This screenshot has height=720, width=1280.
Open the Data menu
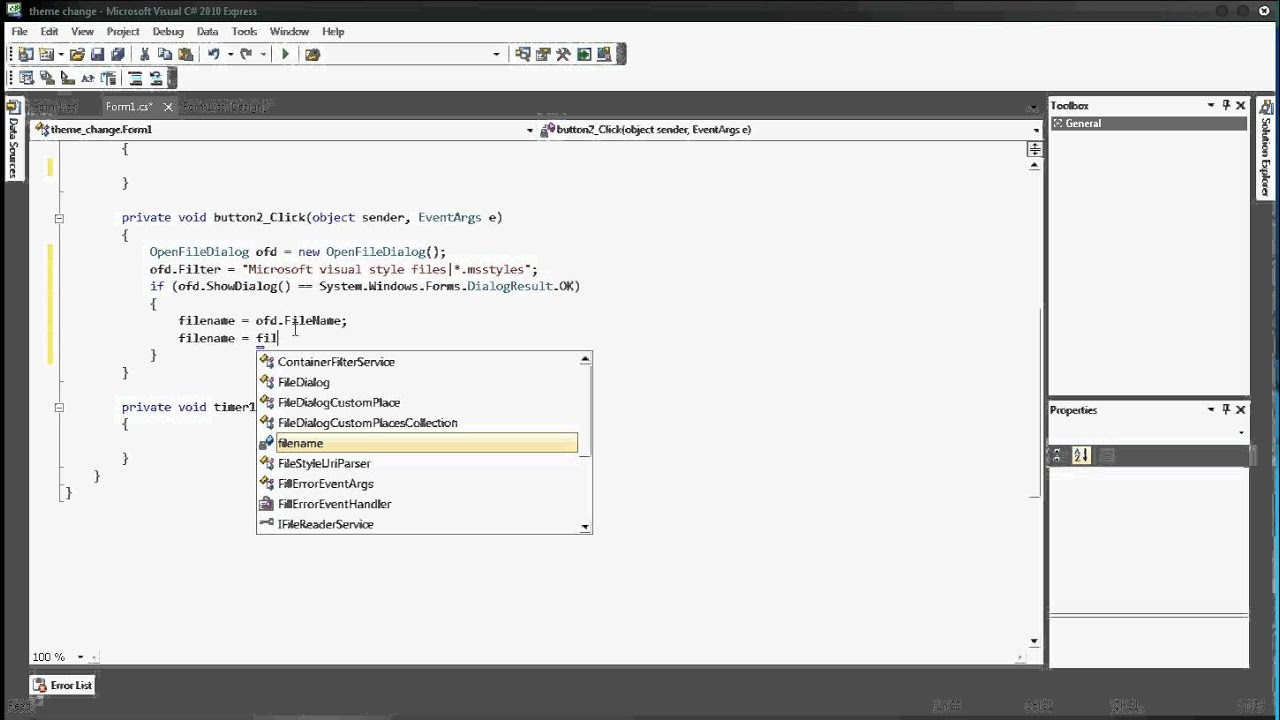click(x=207, y=32)
